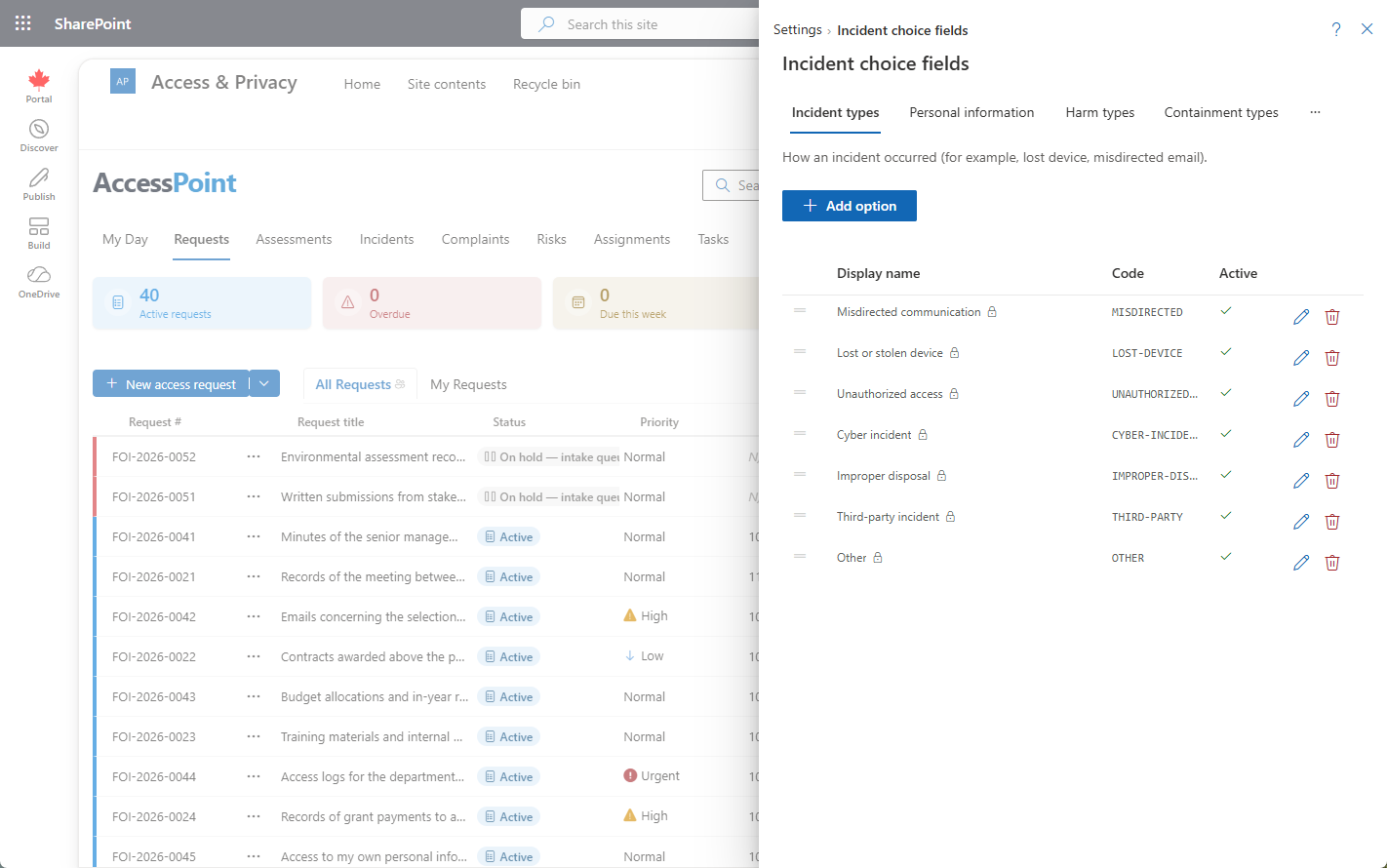Switch to the Personal information tab

[971, 112]
